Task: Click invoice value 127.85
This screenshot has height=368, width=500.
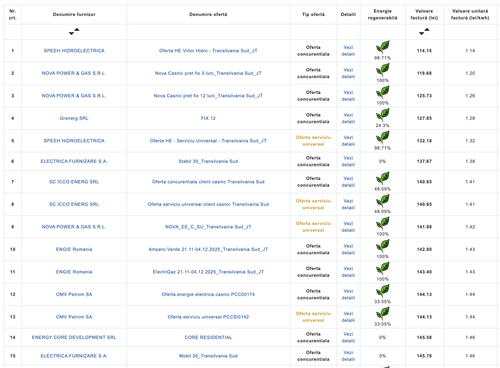Action: click(424, 118)
